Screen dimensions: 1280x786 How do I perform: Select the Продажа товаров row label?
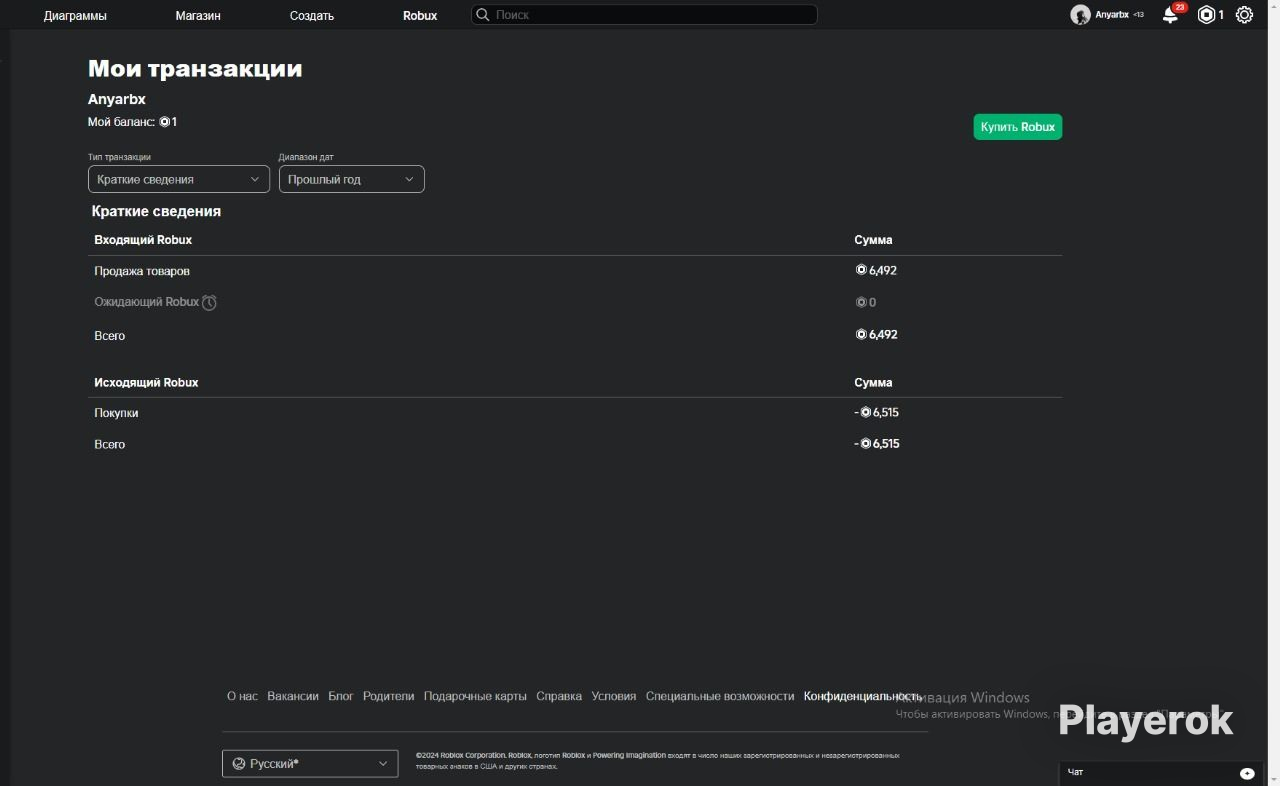(x=142, y=271)
